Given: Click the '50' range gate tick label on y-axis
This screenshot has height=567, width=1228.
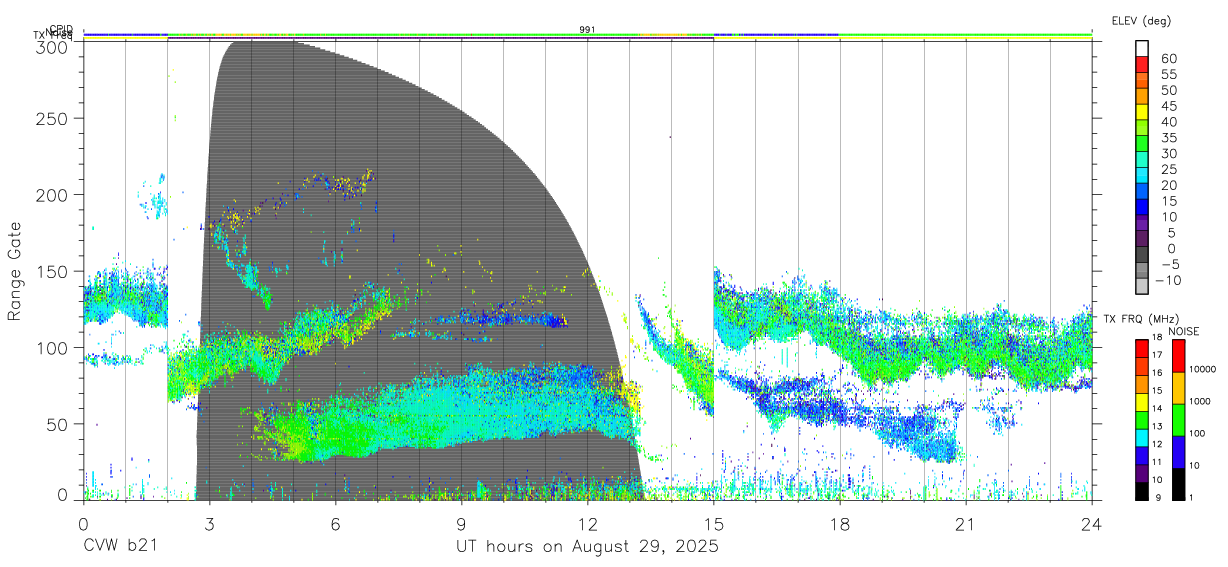Looking at the screenshot, I should coord(58,423).
